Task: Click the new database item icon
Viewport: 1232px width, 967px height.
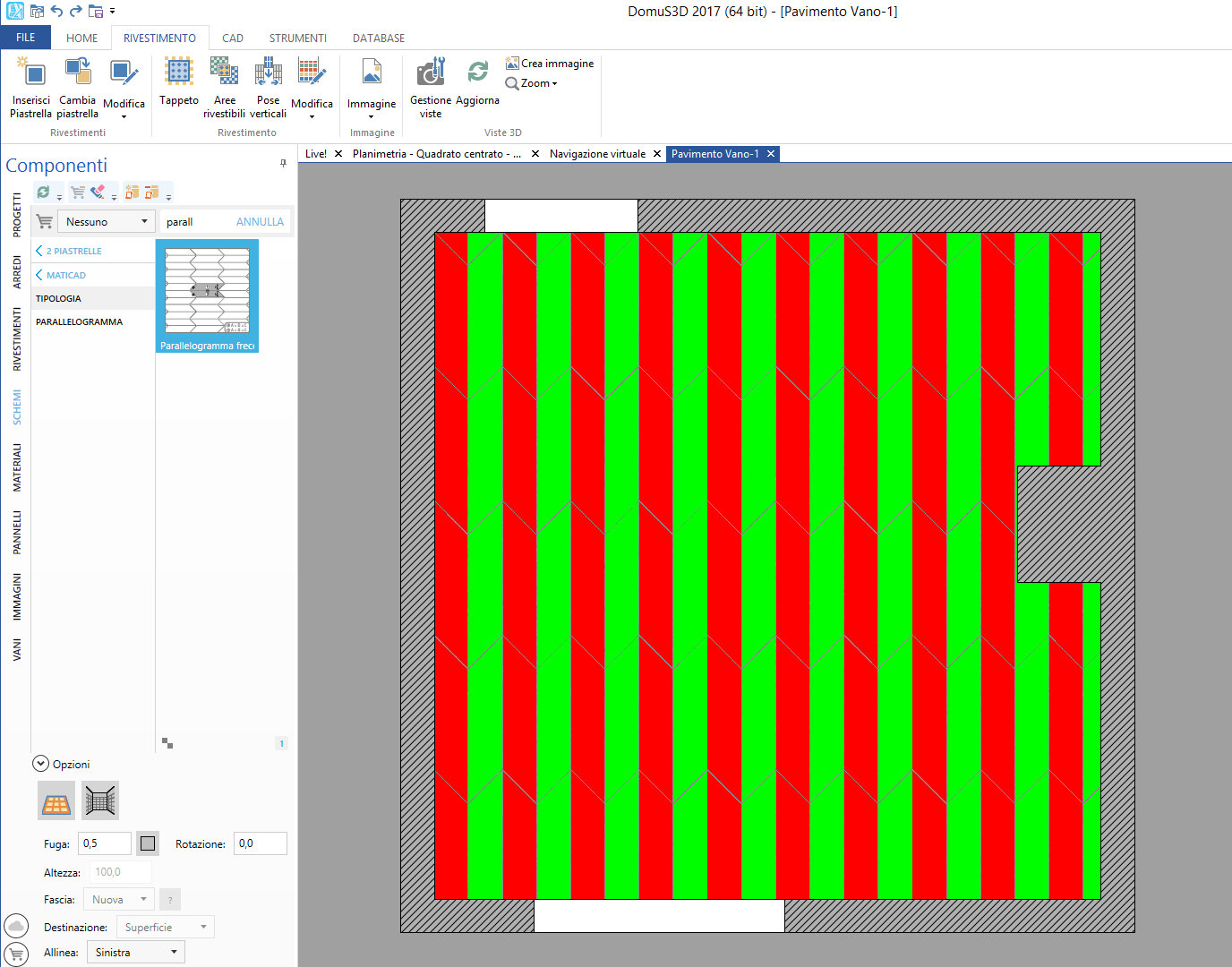Action: 133,192
